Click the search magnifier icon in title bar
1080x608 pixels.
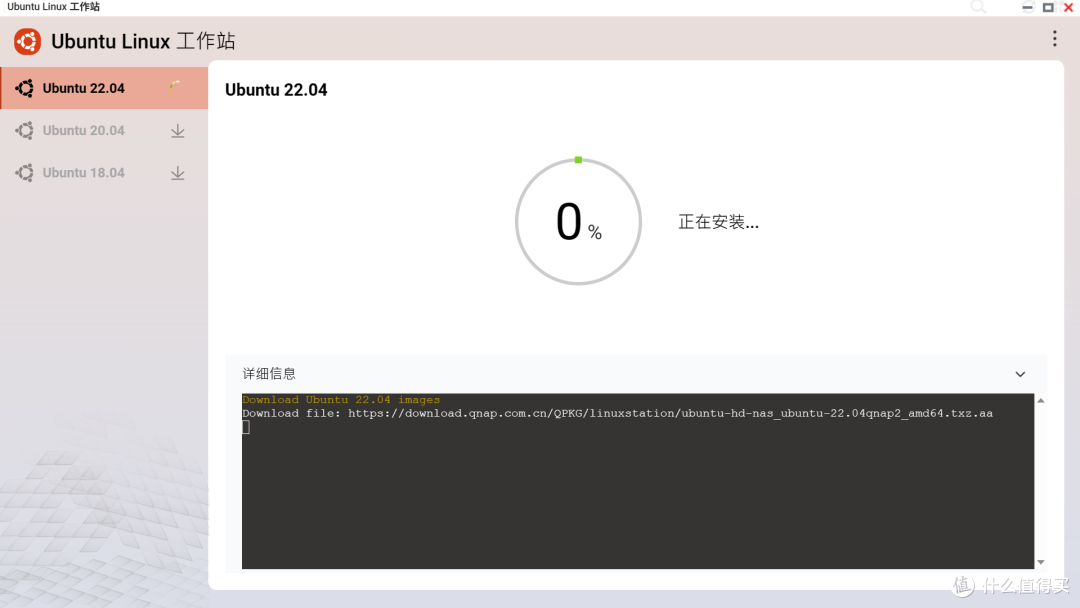click(x=978, y=7)
